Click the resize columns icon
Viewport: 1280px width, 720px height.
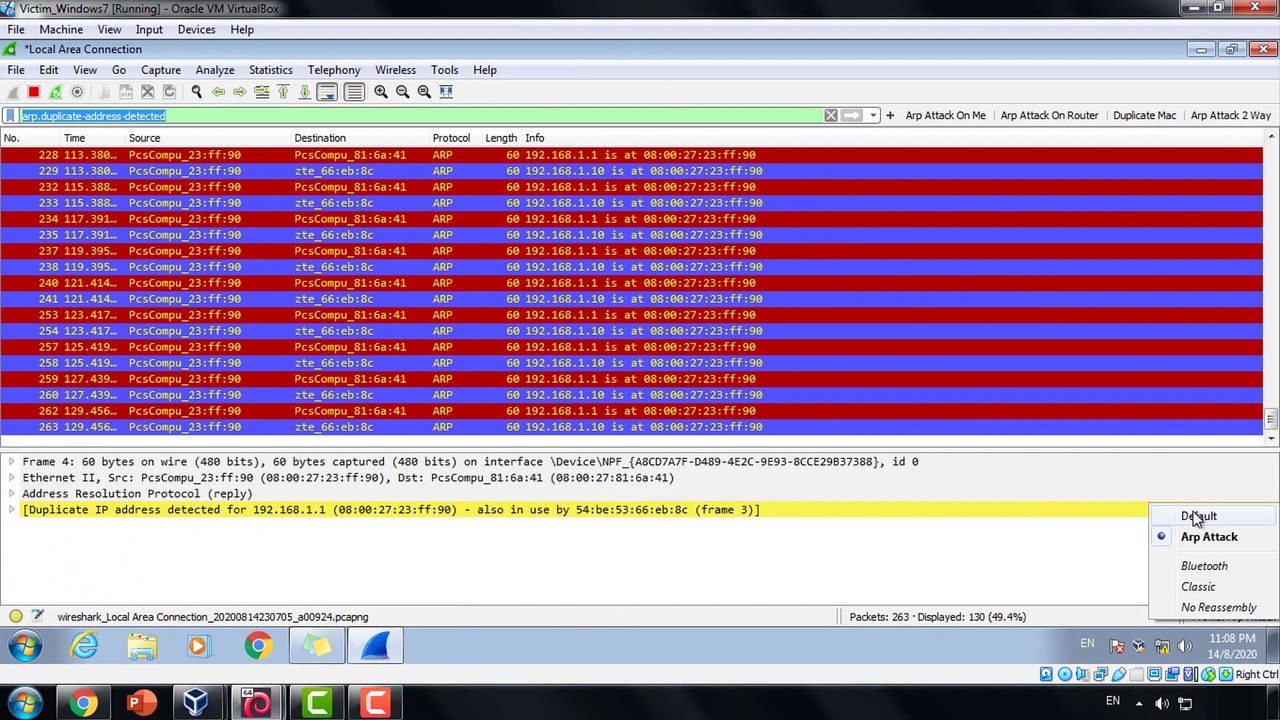tap(446, 92)
